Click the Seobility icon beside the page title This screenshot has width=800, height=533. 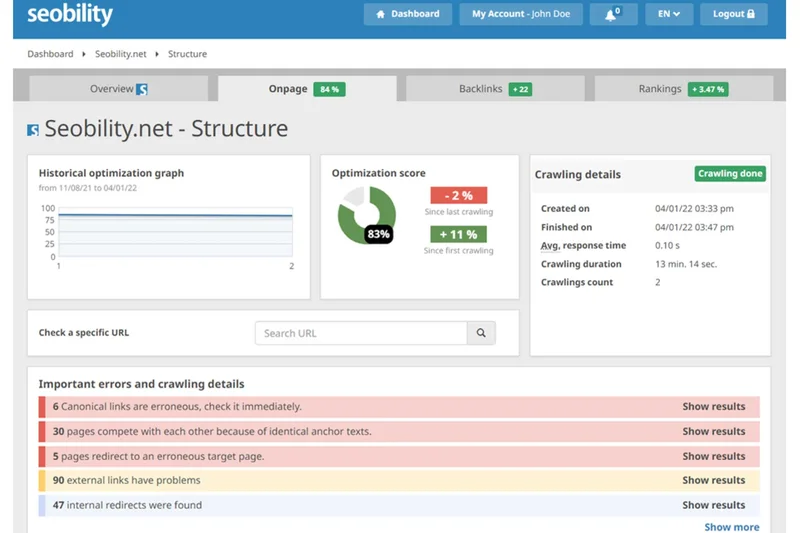coord(33,130)
